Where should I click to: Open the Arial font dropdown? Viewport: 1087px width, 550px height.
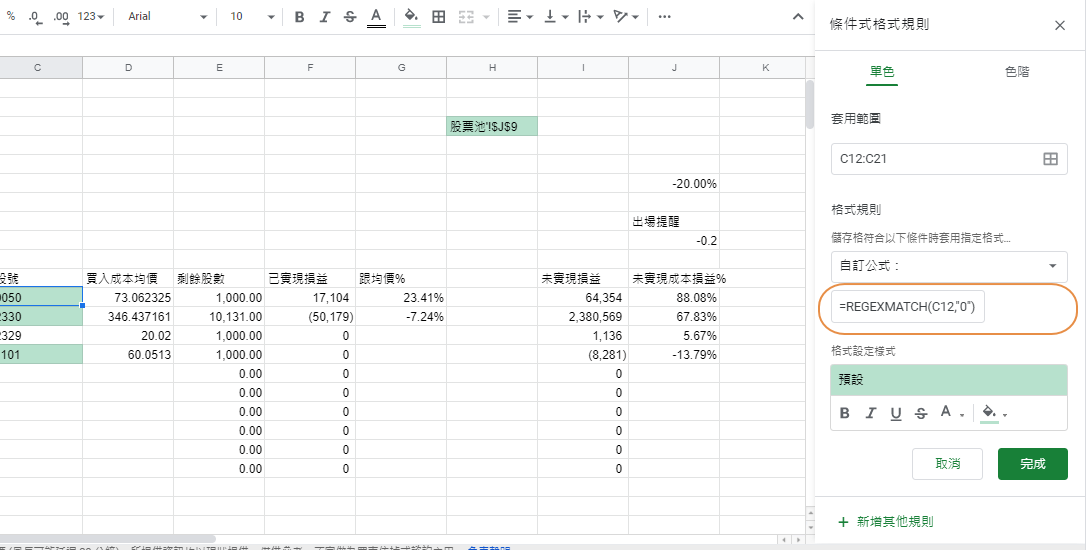point(167,17)
